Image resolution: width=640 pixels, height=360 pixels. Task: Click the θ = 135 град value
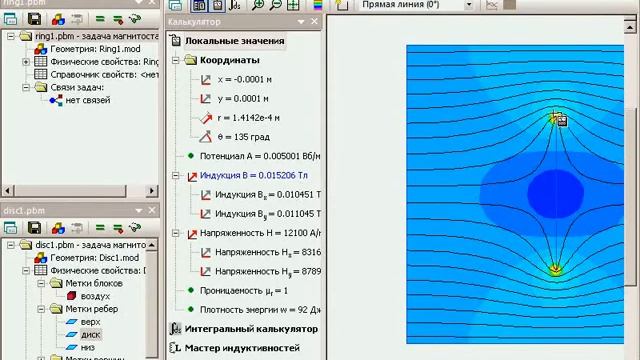244,137
